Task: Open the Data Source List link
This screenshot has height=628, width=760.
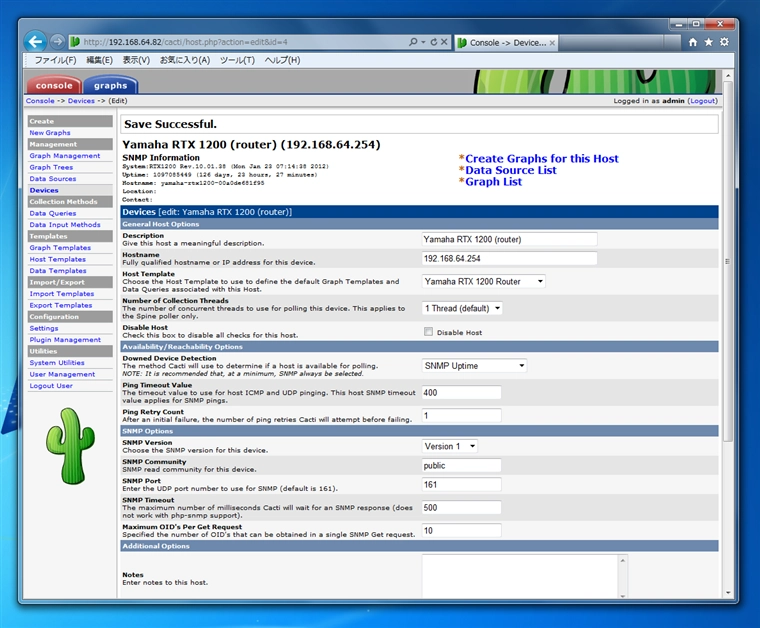Action: coord(511,170)
